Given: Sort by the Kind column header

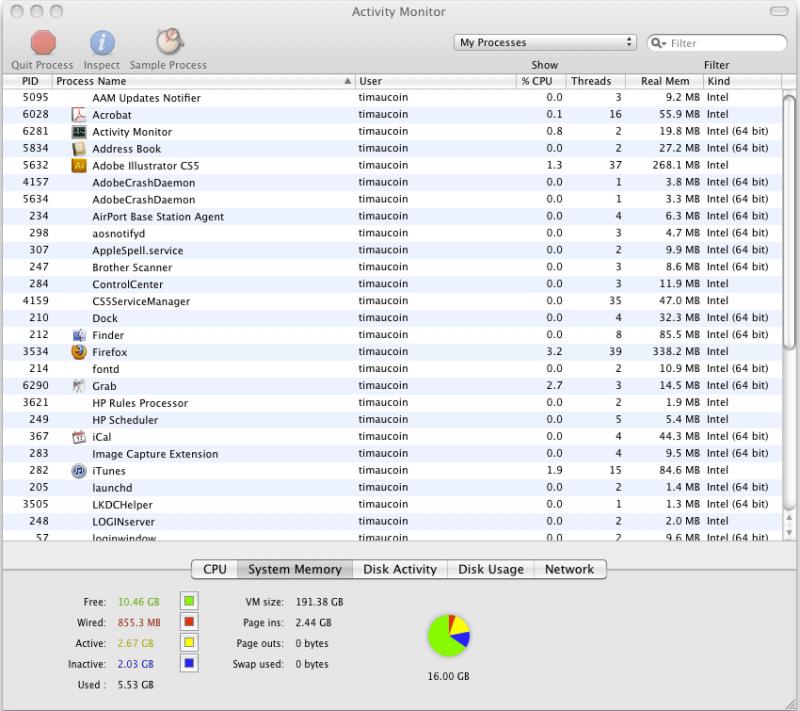Looking at the screenshot, I should coord(742,81).
